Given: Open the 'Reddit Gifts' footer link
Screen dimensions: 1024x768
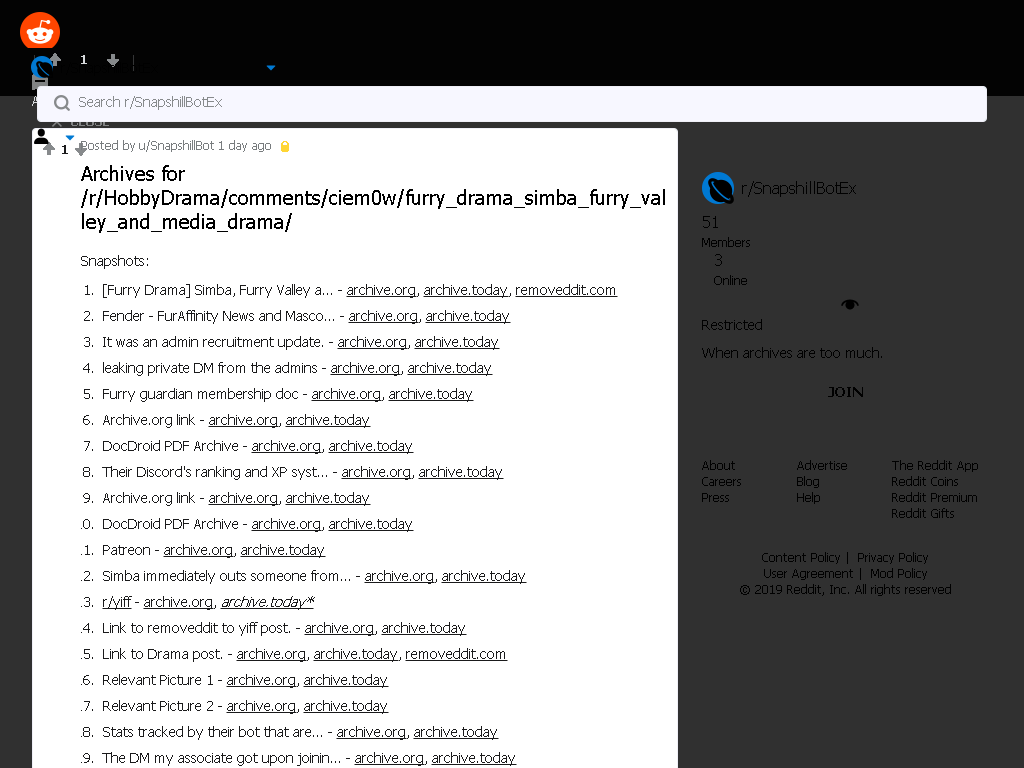Looking at the screenshot, I should pyautogui.click(x=923, y=514).
